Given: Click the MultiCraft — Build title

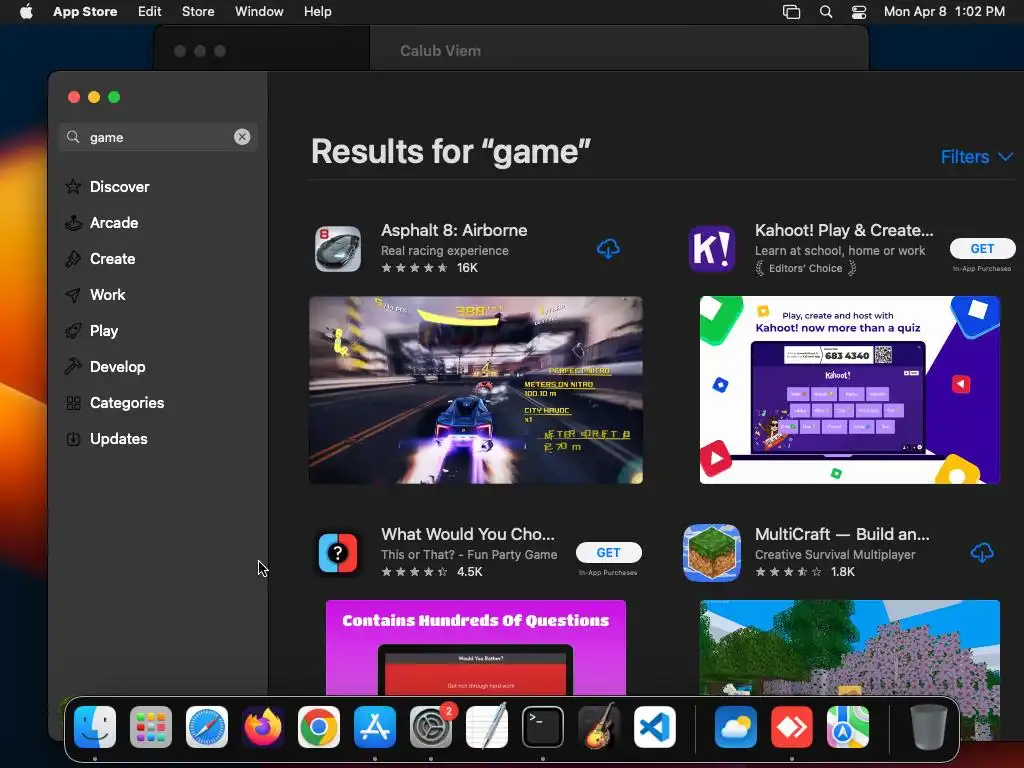Looking at the screenshot, I should pyautogui.click(x=842, y=534).
